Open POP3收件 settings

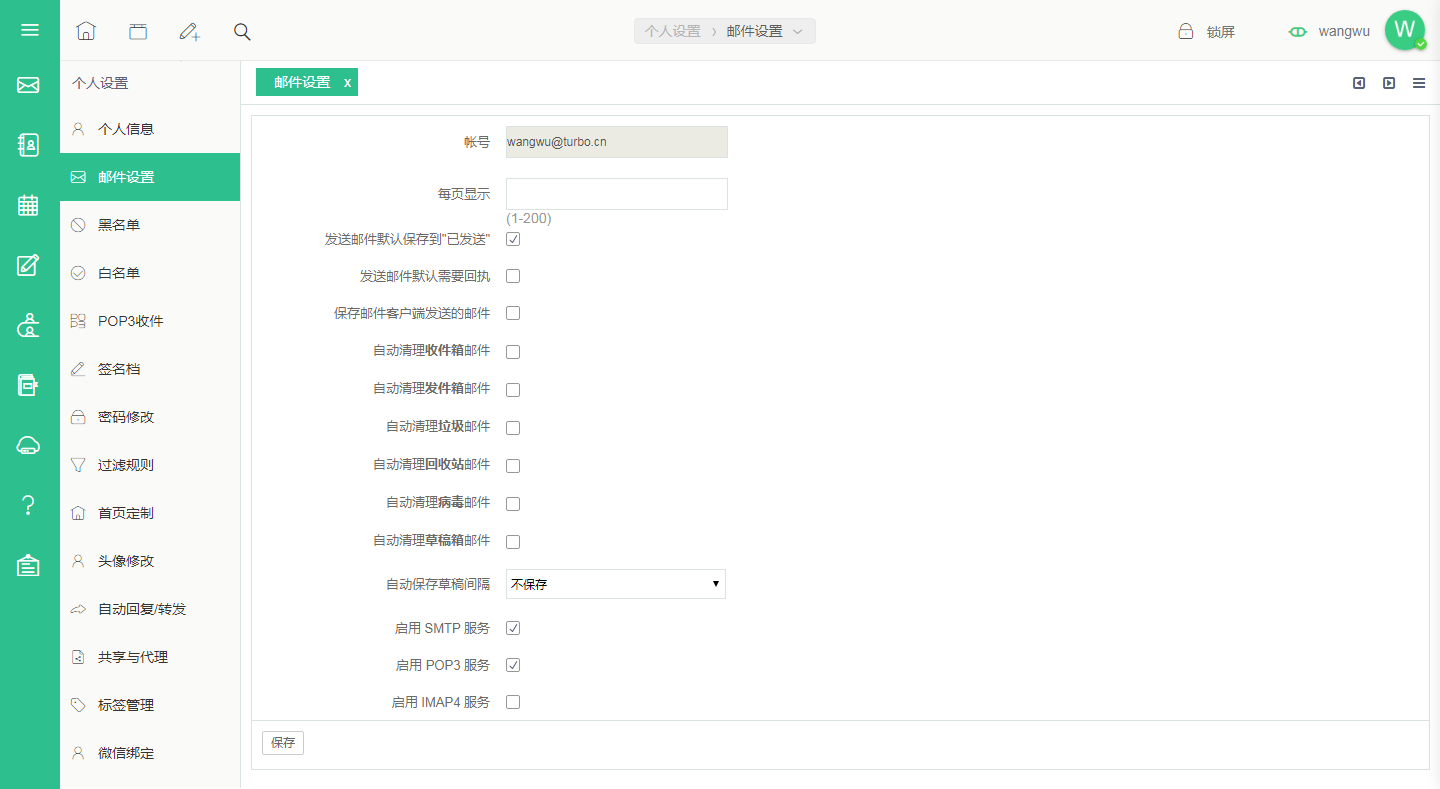150,321
